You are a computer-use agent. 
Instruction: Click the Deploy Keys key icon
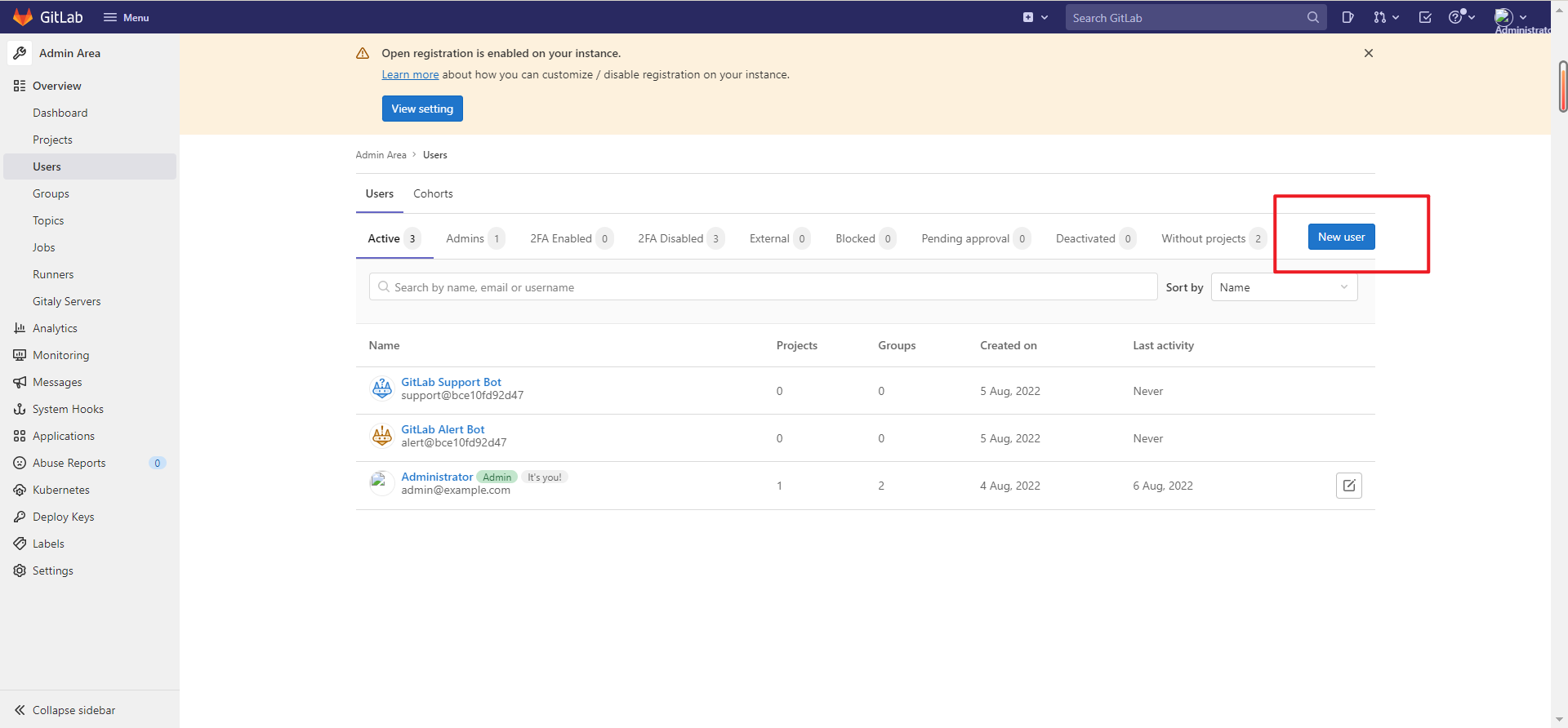tap(20, 517)
